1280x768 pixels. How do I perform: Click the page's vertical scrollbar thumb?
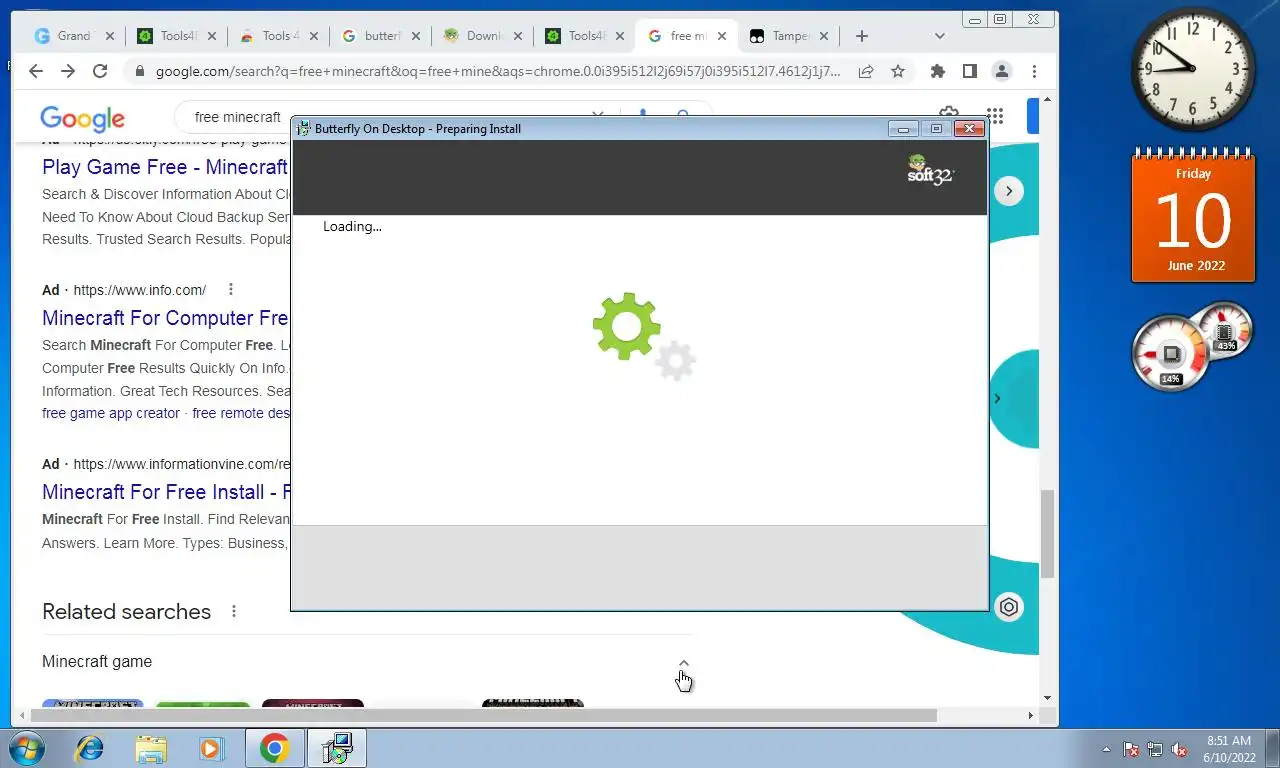click(x=1047, y=534)
